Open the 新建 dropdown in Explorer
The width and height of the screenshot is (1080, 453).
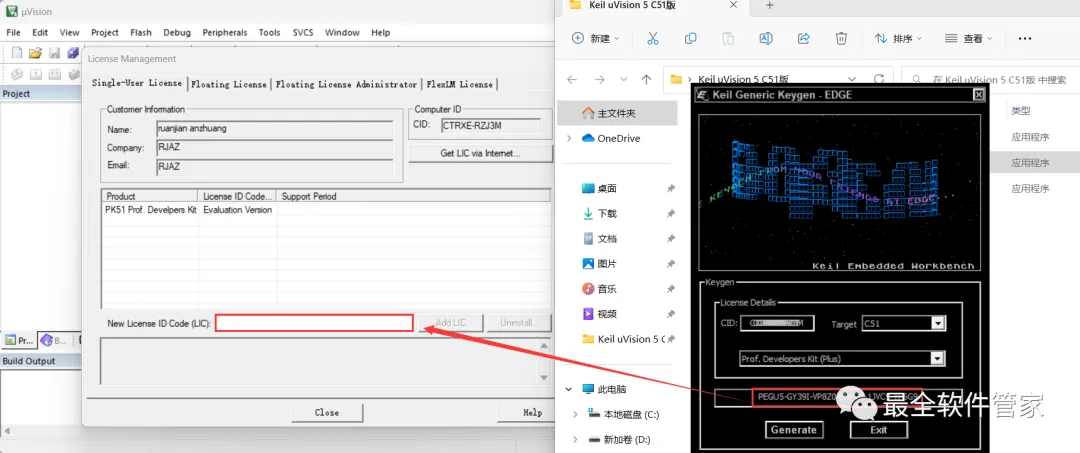pyautogui.click(x=596, y=39)
